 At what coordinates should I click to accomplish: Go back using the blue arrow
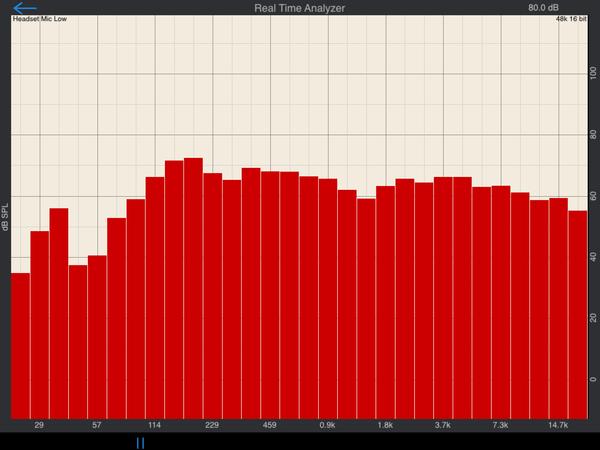24,8
